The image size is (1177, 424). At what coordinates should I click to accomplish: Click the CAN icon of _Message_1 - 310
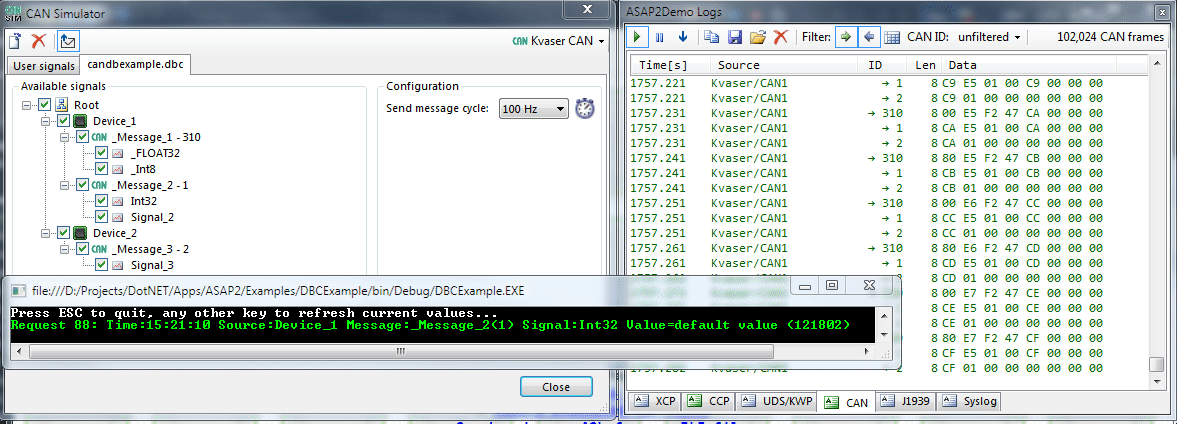(x=99, y=137)
